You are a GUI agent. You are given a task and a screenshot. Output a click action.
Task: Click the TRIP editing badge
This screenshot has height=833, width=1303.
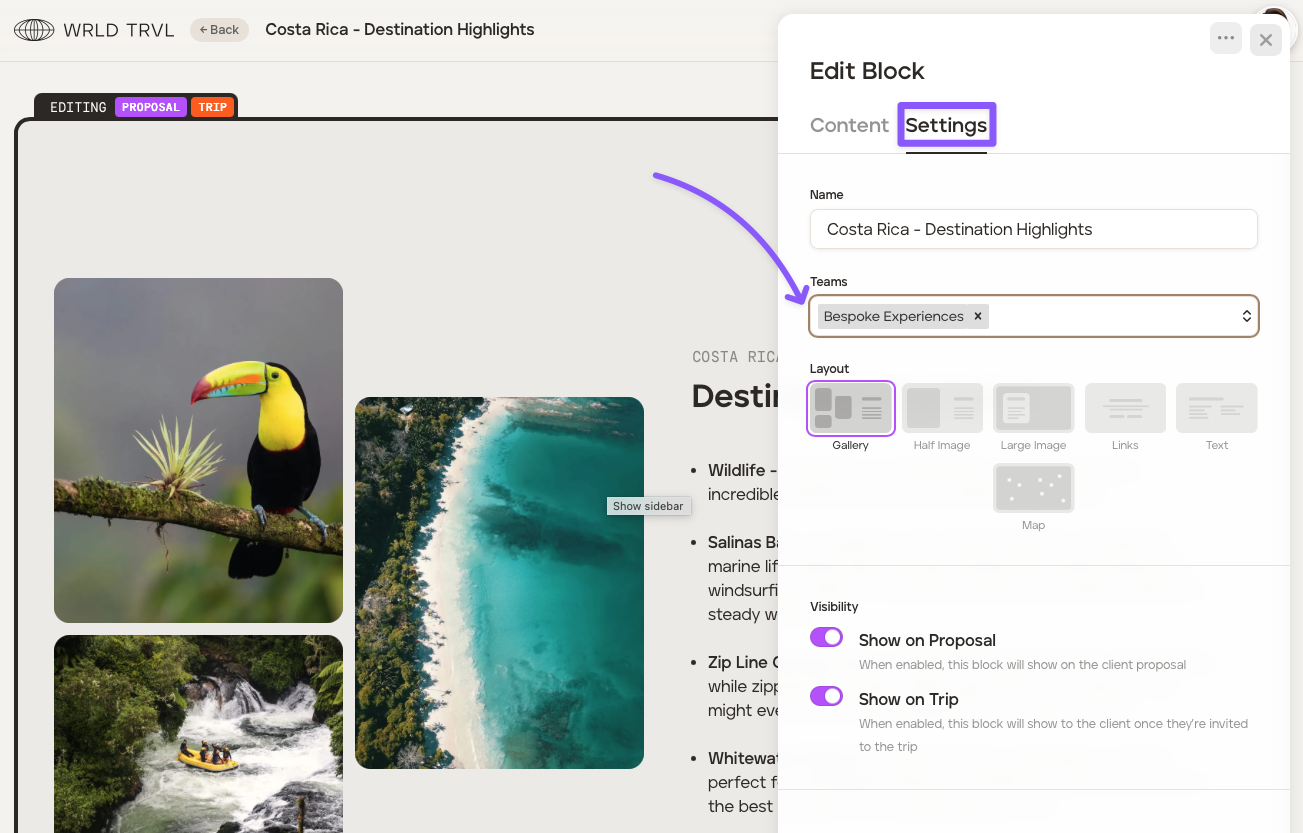click(212, 107)
